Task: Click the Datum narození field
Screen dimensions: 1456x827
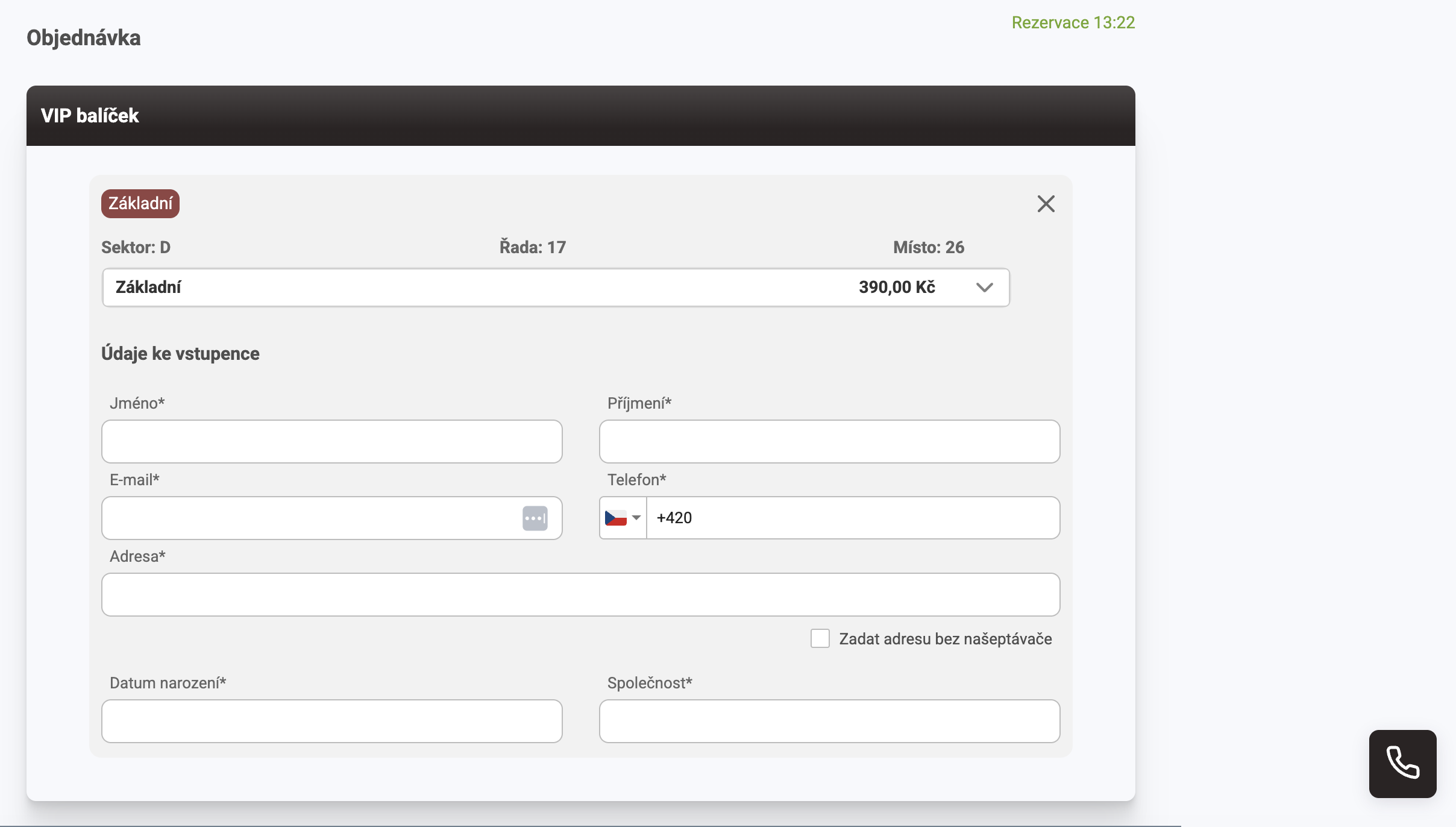Action: tap(331, 721)
